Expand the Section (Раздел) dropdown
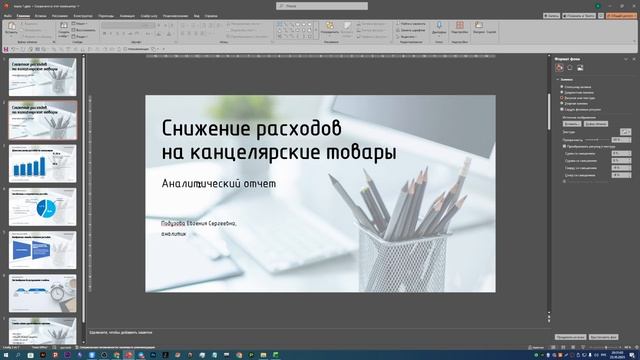Image resolution: width=640 pixels, height=360 pixels. [x=81, y=37]
